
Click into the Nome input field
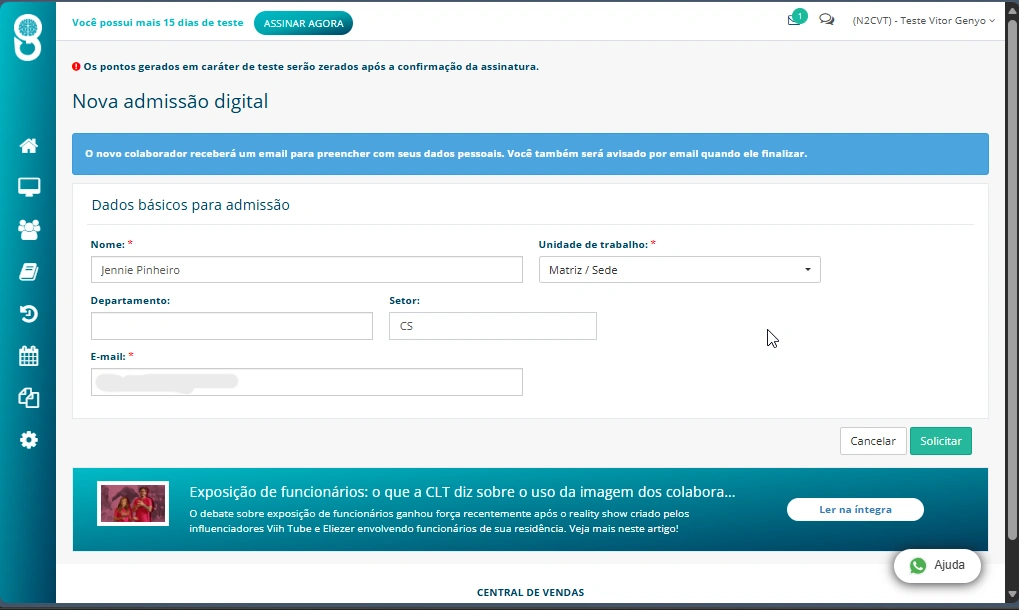pyautogui.click(x=307, y=270)
